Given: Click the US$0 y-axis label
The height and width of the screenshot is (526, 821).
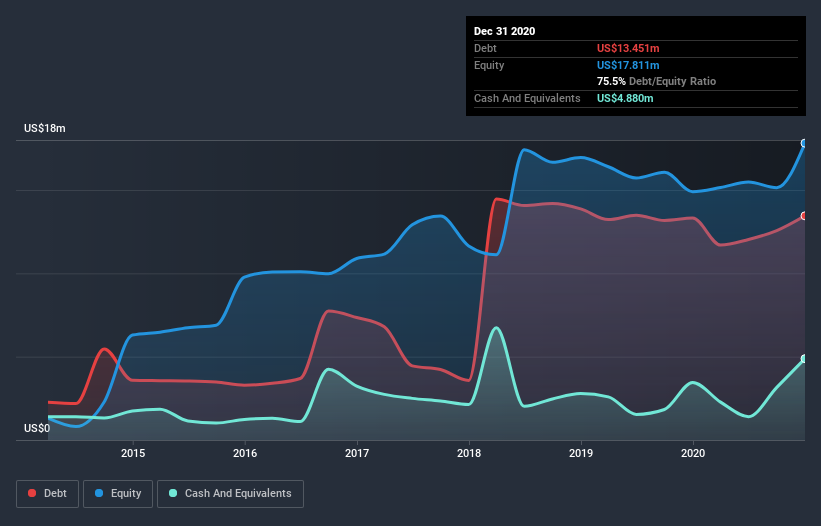Looking at the screenshot, I should [x=37, y=428].
